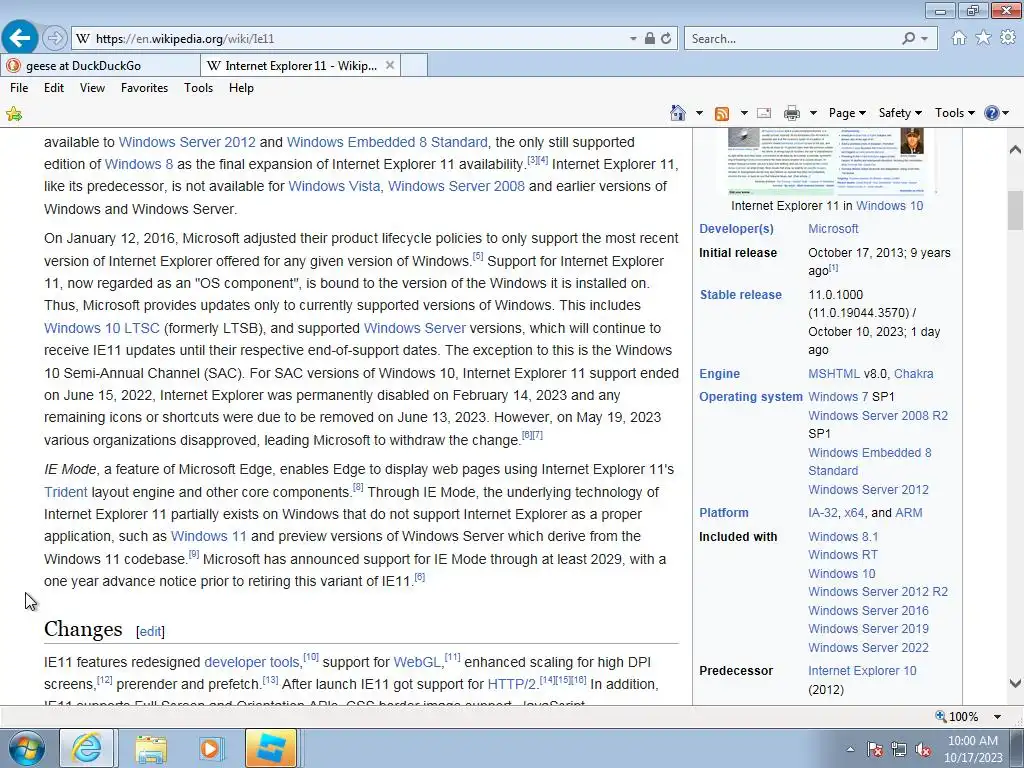Click Add to Favorites bar star icon
The image size is (1024, 768).
point(14,114)
